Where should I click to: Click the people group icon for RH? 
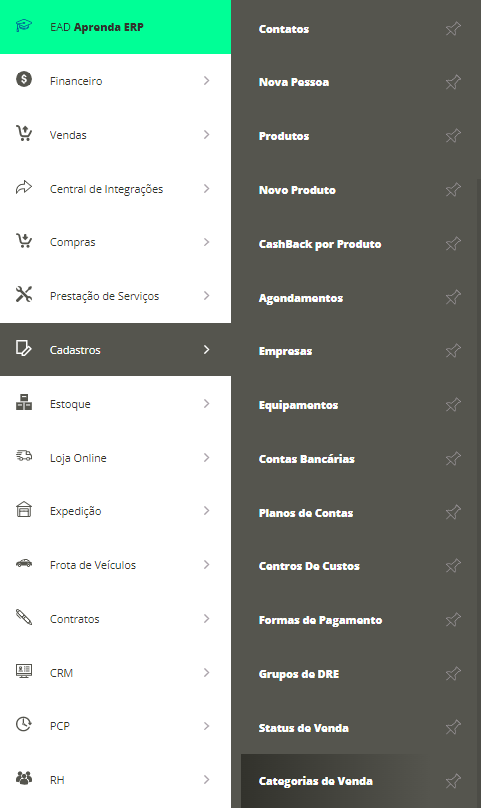[24, 778]
